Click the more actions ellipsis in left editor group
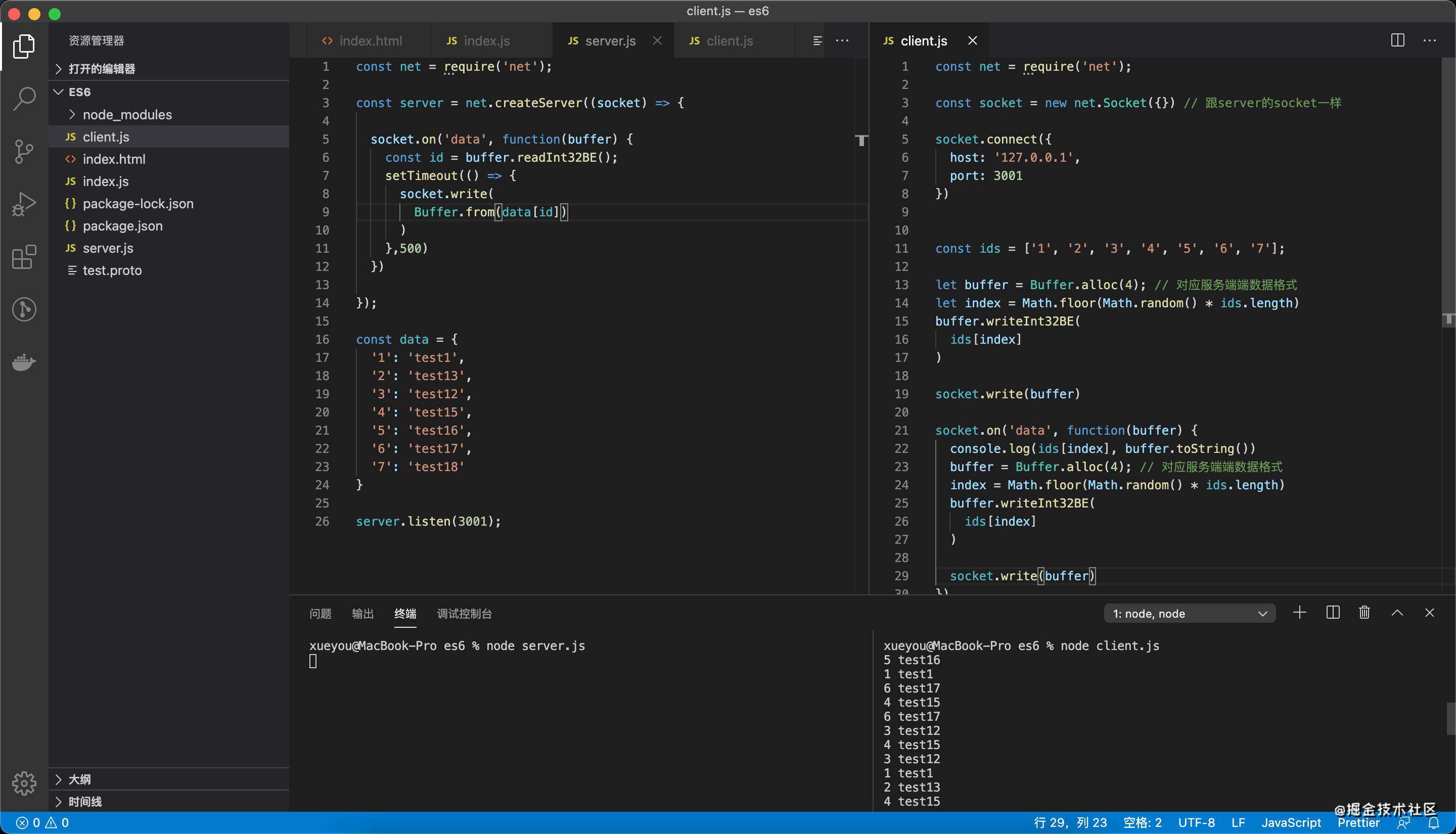The height and width of the screenshot is (834, 1456). click(842, 40)
